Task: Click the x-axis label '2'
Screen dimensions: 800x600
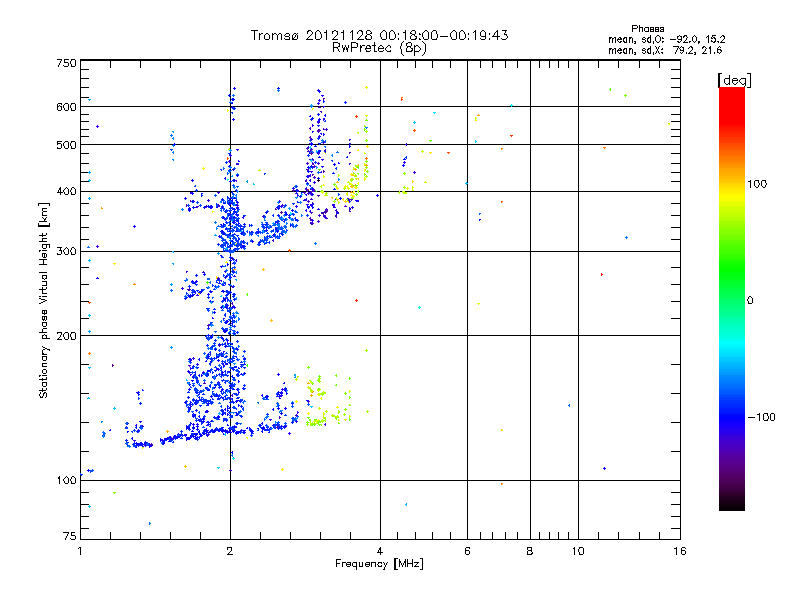Action: click(230, 551)
